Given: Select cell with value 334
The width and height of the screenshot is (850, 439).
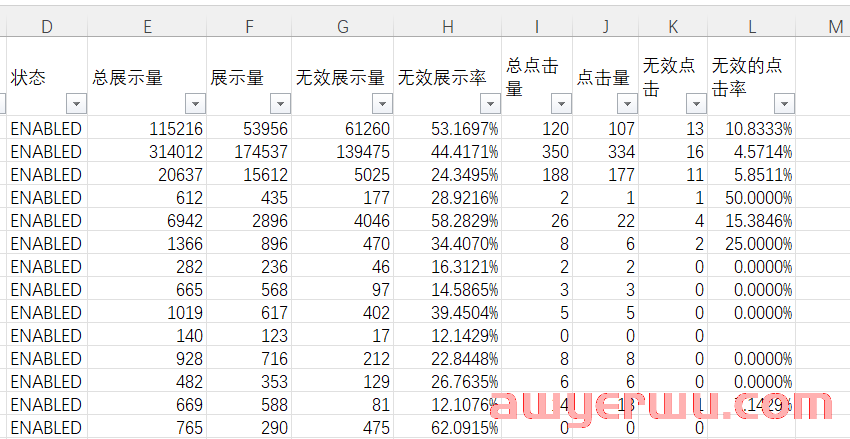Looking at the screenshot, I should tap(606, 151).
